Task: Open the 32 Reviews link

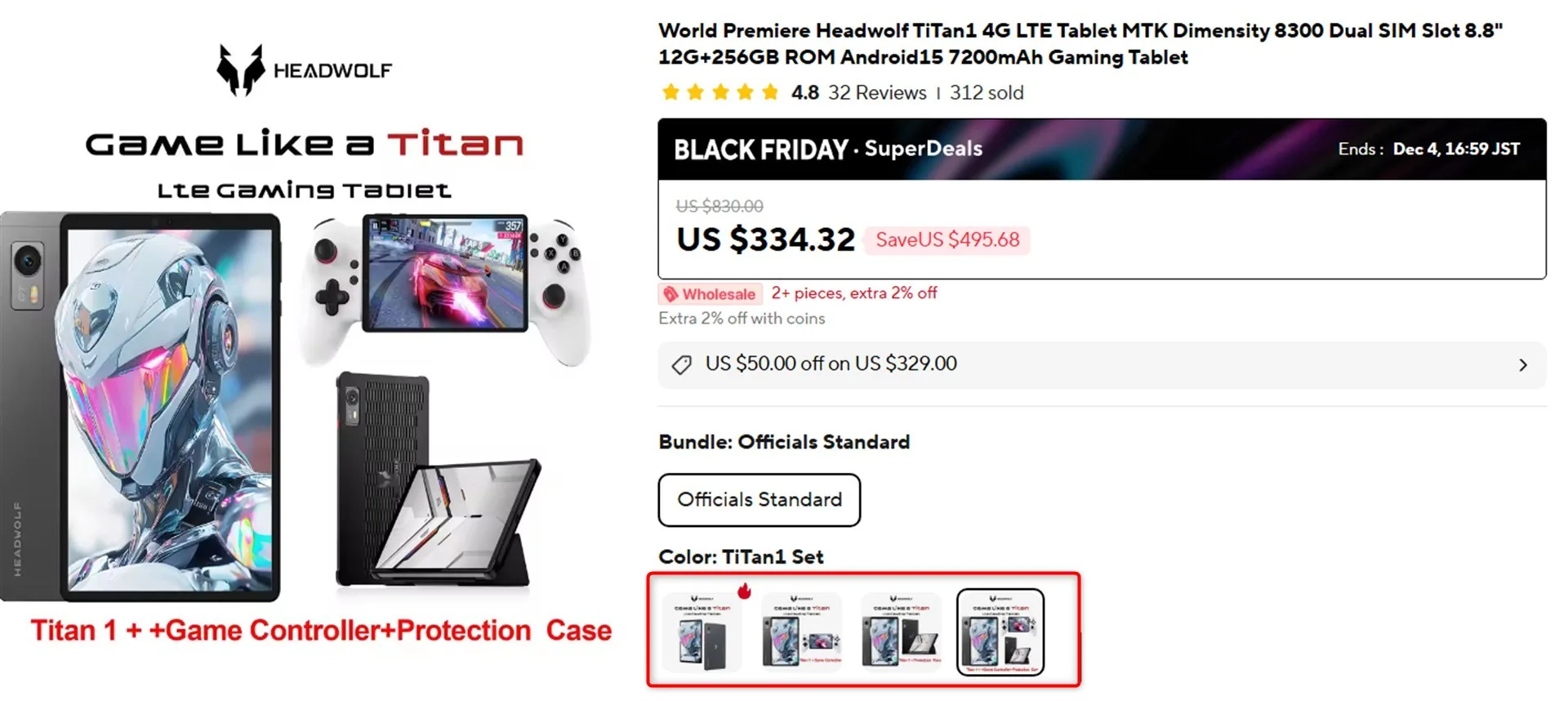Action: tap(877, 93)
